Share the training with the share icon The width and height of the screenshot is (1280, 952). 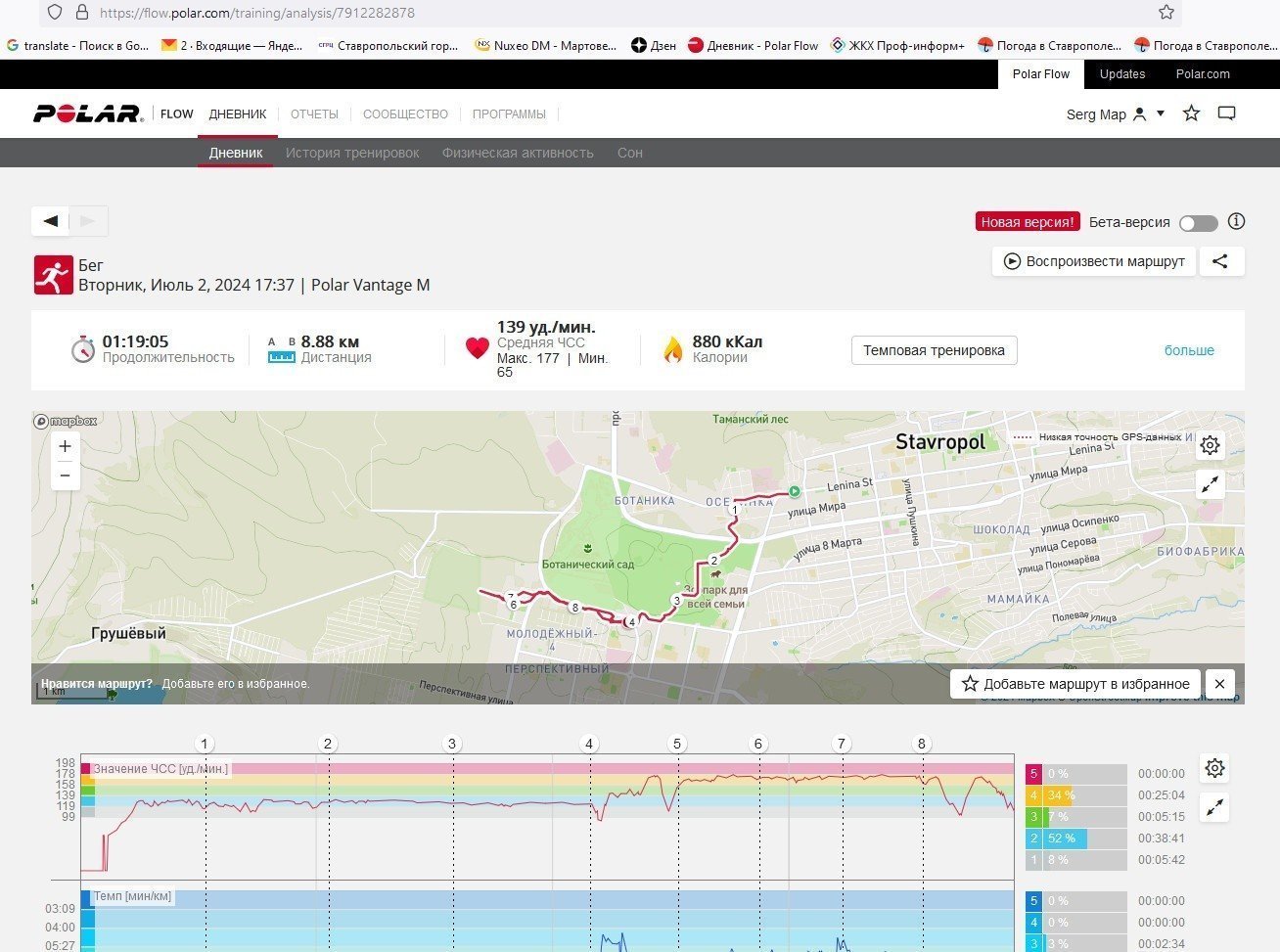(1220, 261)
